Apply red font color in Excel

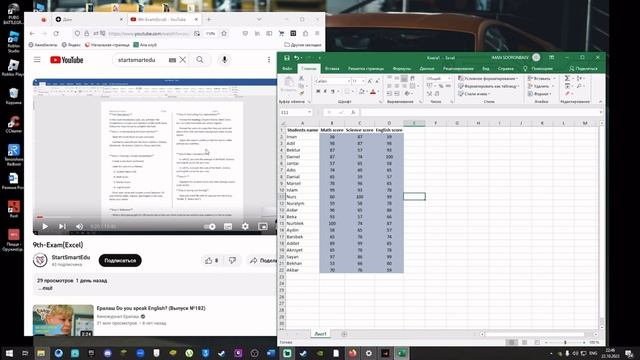pos(373,92)
